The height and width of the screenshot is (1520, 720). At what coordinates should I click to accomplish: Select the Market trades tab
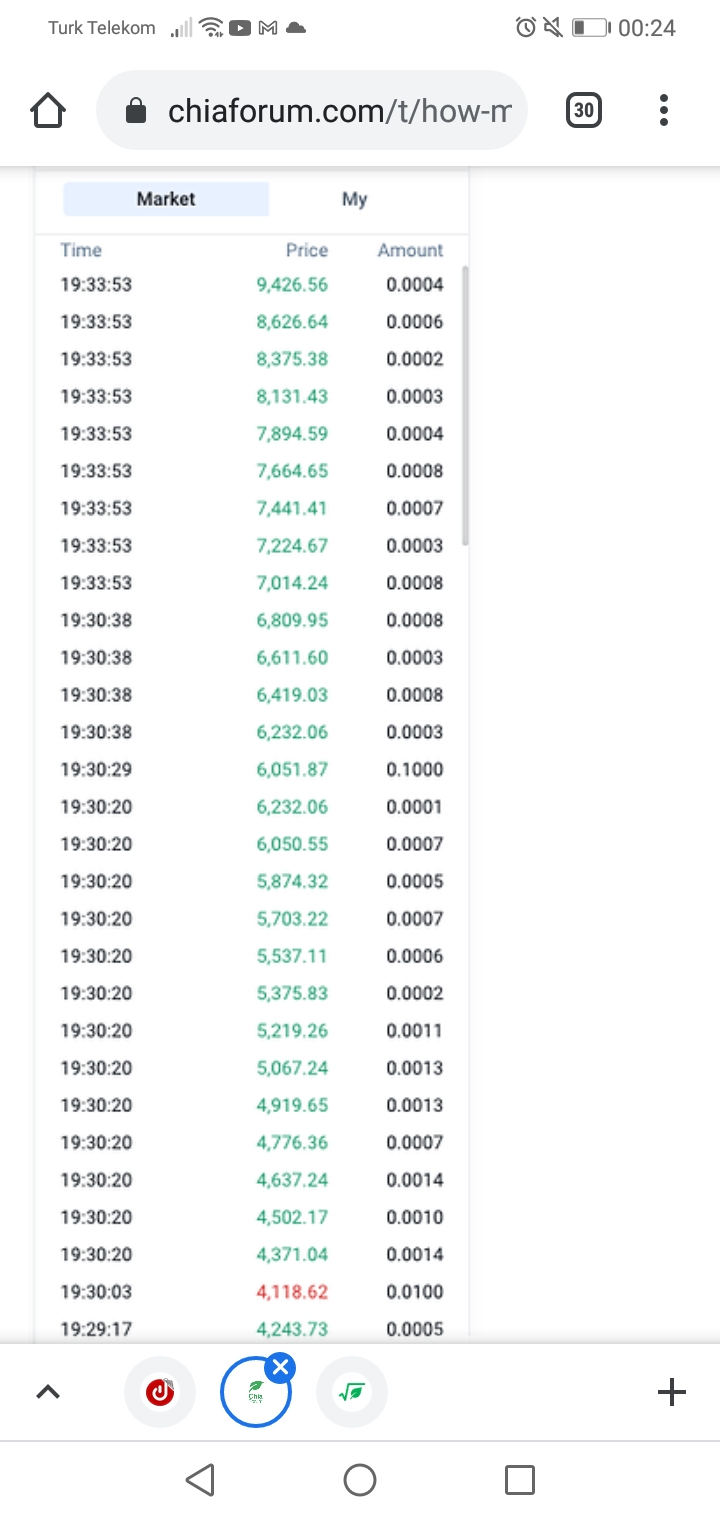tap(166, 199)
